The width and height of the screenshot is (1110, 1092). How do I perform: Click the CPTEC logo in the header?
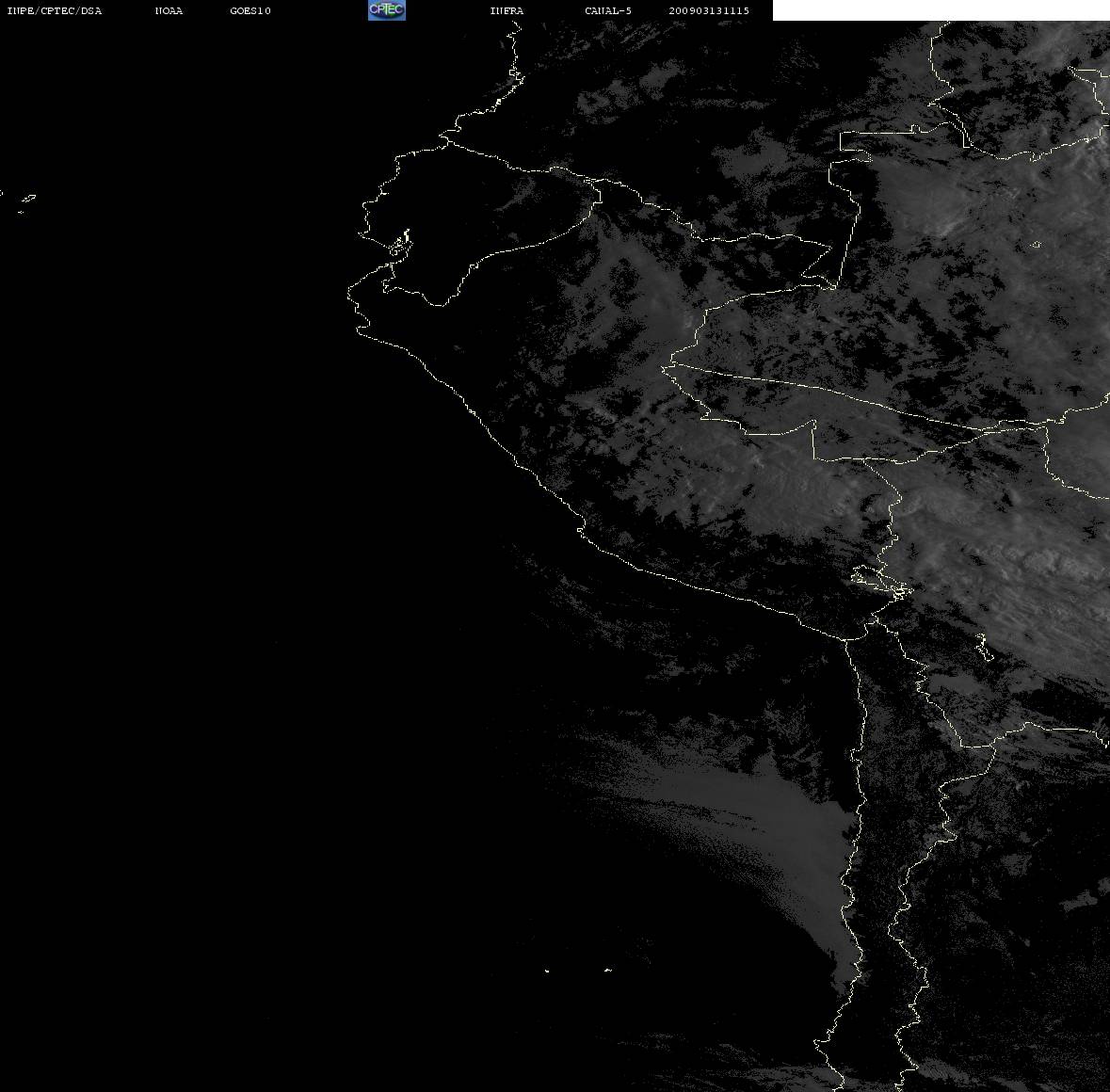point(387,10)
